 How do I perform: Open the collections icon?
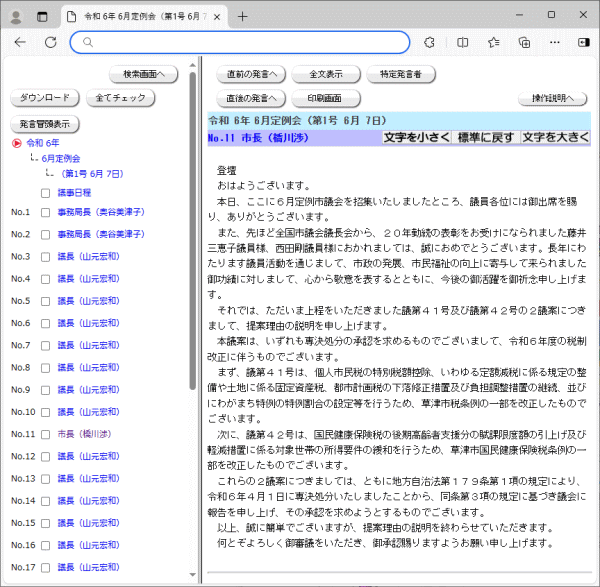tap(524, 42)
